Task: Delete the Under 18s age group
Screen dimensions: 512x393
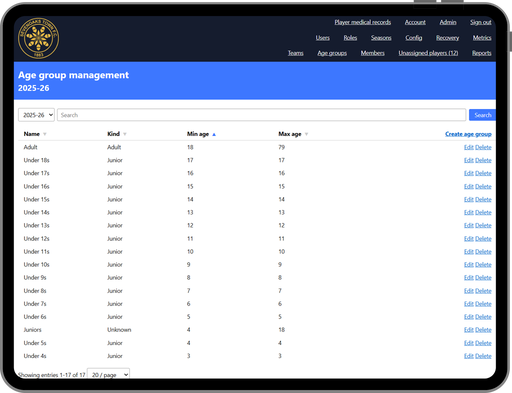Action: tap(483, 160)
